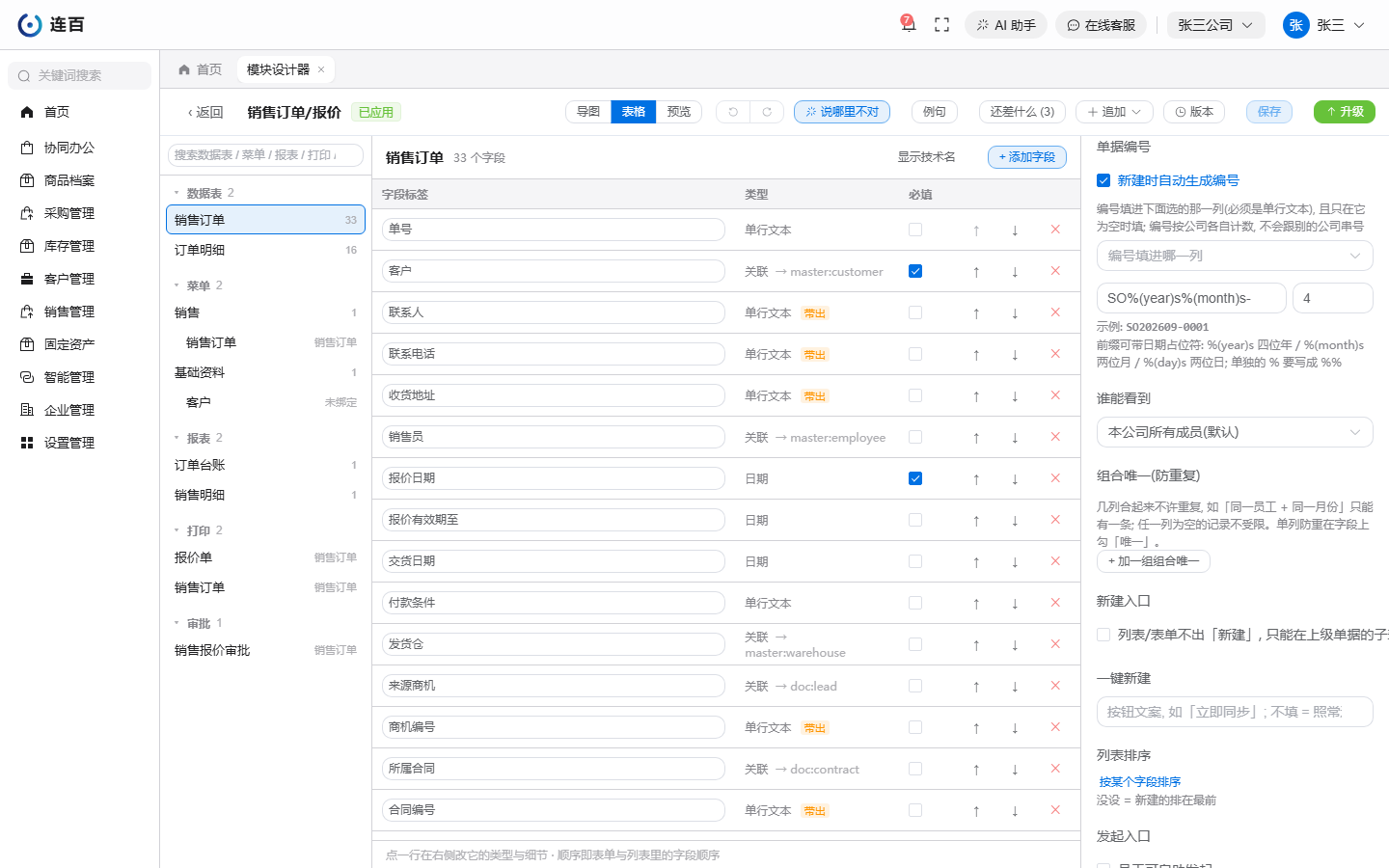Uncheck required for 客户 field
1389x868 pixels.
[x=915, y=271]
